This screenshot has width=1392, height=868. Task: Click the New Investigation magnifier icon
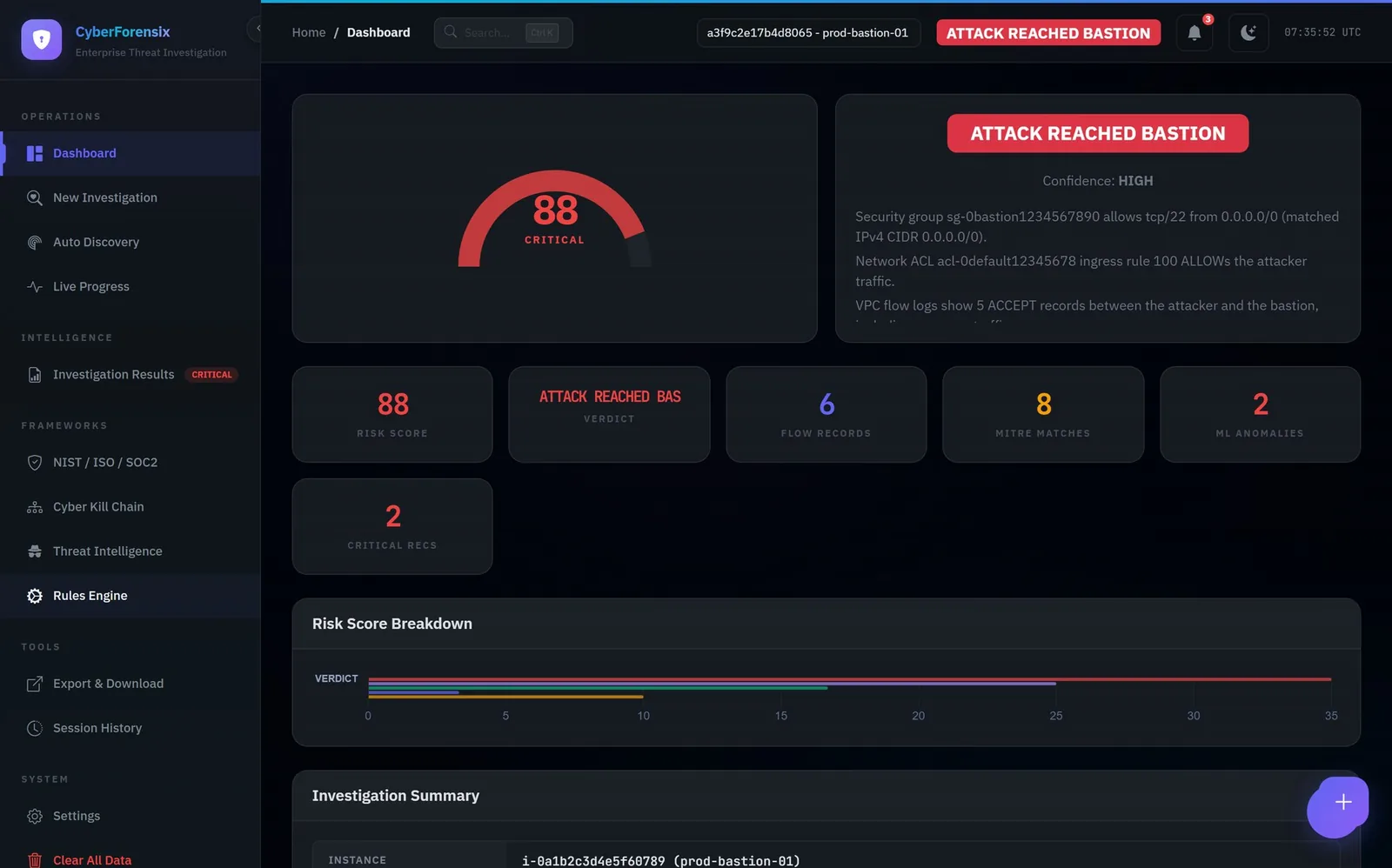35,197
